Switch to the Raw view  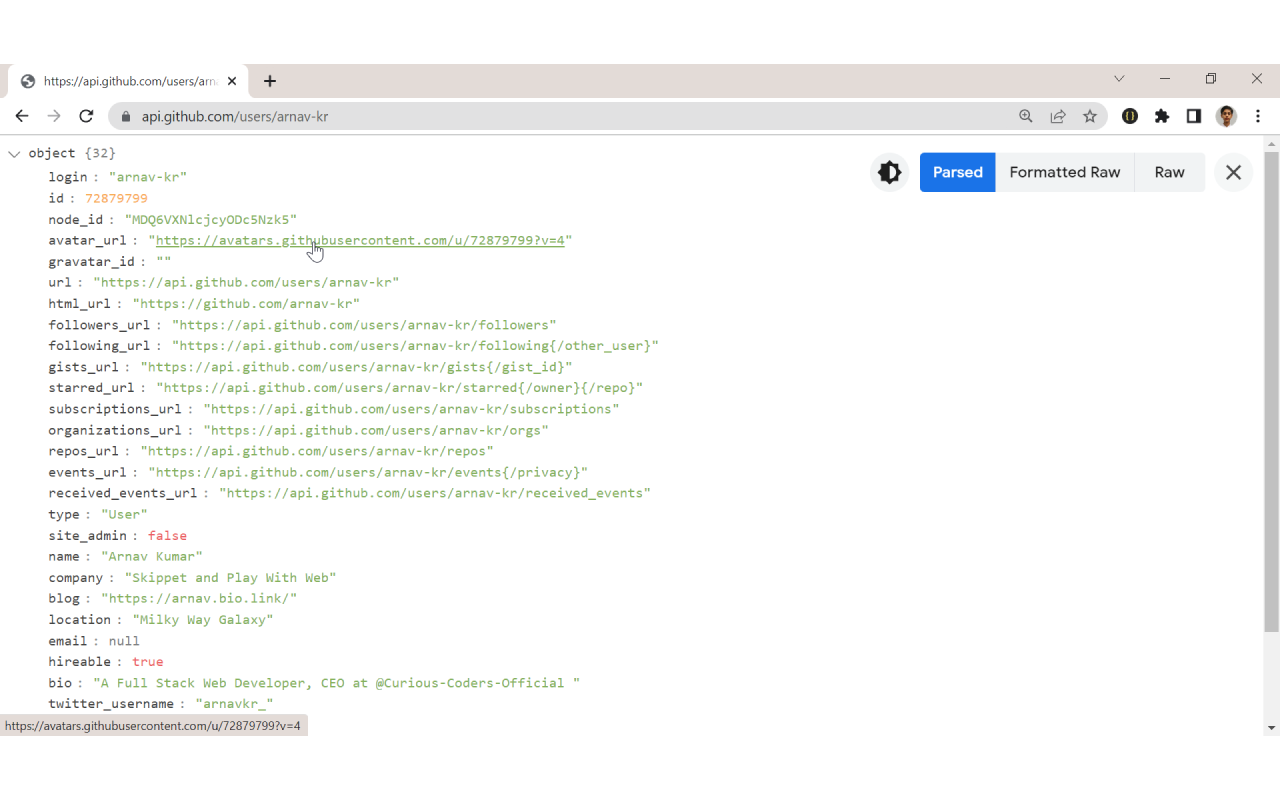tap(1170, 172)
